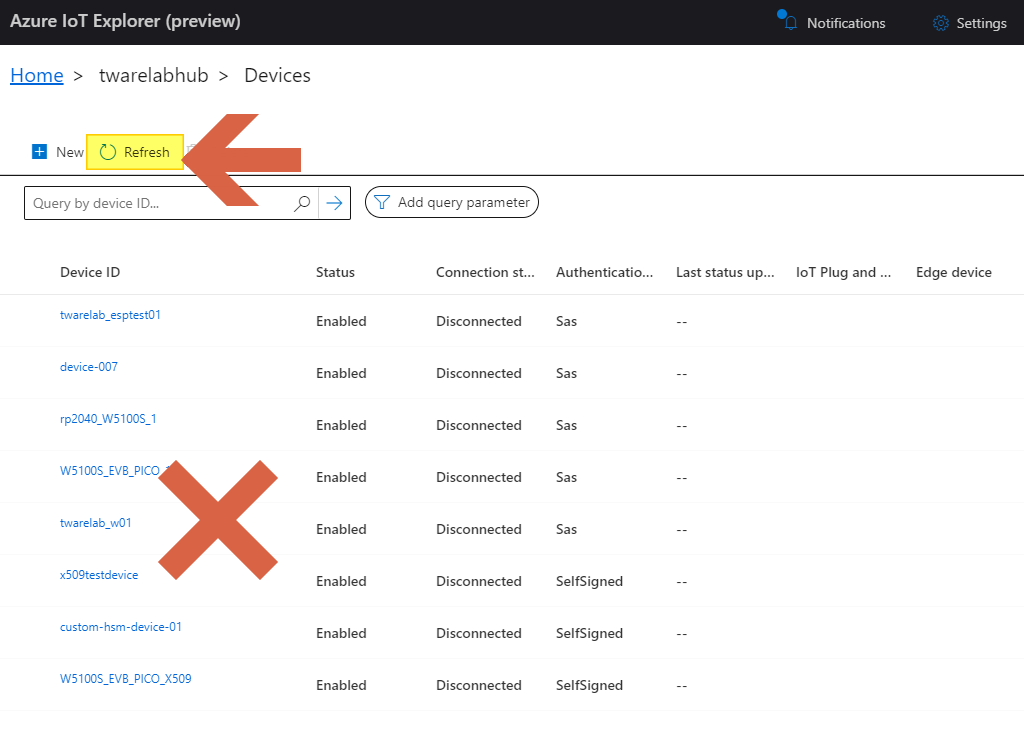
Task: Click Enabled status for twarelab_esptest01
Action: click(x=342, y=321)
